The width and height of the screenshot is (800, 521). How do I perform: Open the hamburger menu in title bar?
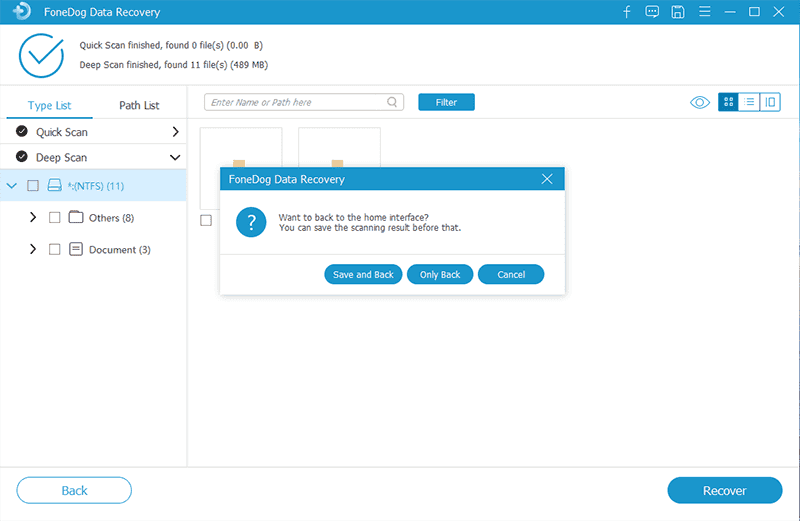click(705, 11)
